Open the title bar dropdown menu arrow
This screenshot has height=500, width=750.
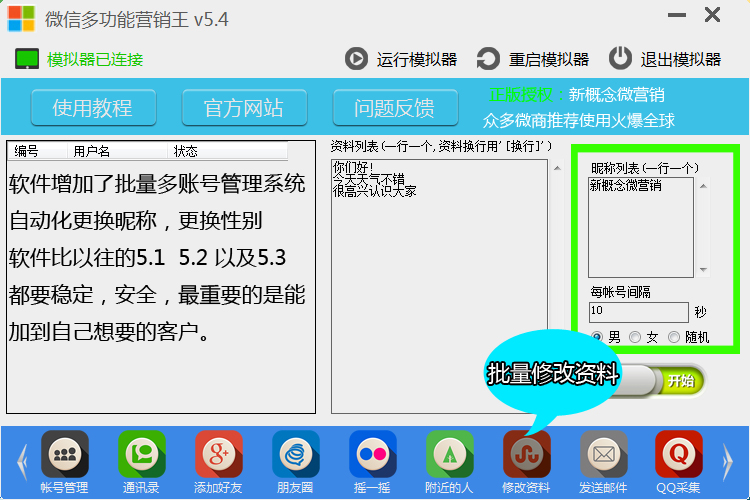pyautogui.click(x=678, y=16)
